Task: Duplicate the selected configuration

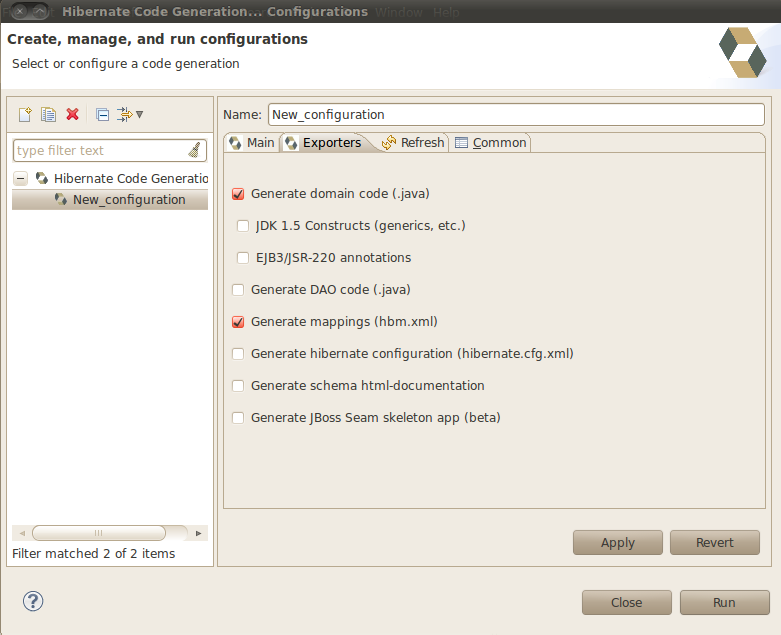Action: click(x=48, y=115)
